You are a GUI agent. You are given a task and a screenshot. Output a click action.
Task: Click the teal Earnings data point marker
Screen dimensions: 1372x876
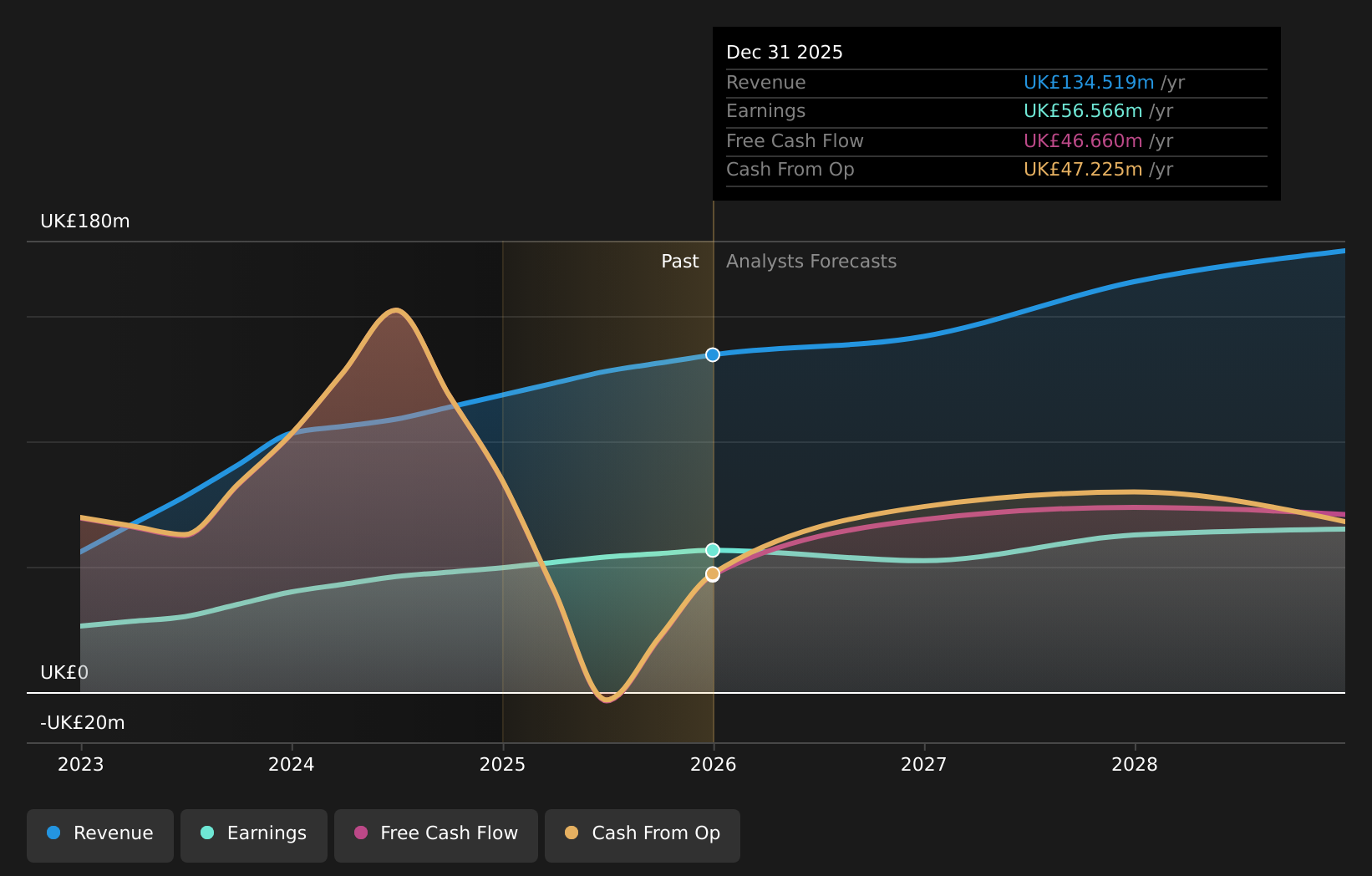click(713, 550)
